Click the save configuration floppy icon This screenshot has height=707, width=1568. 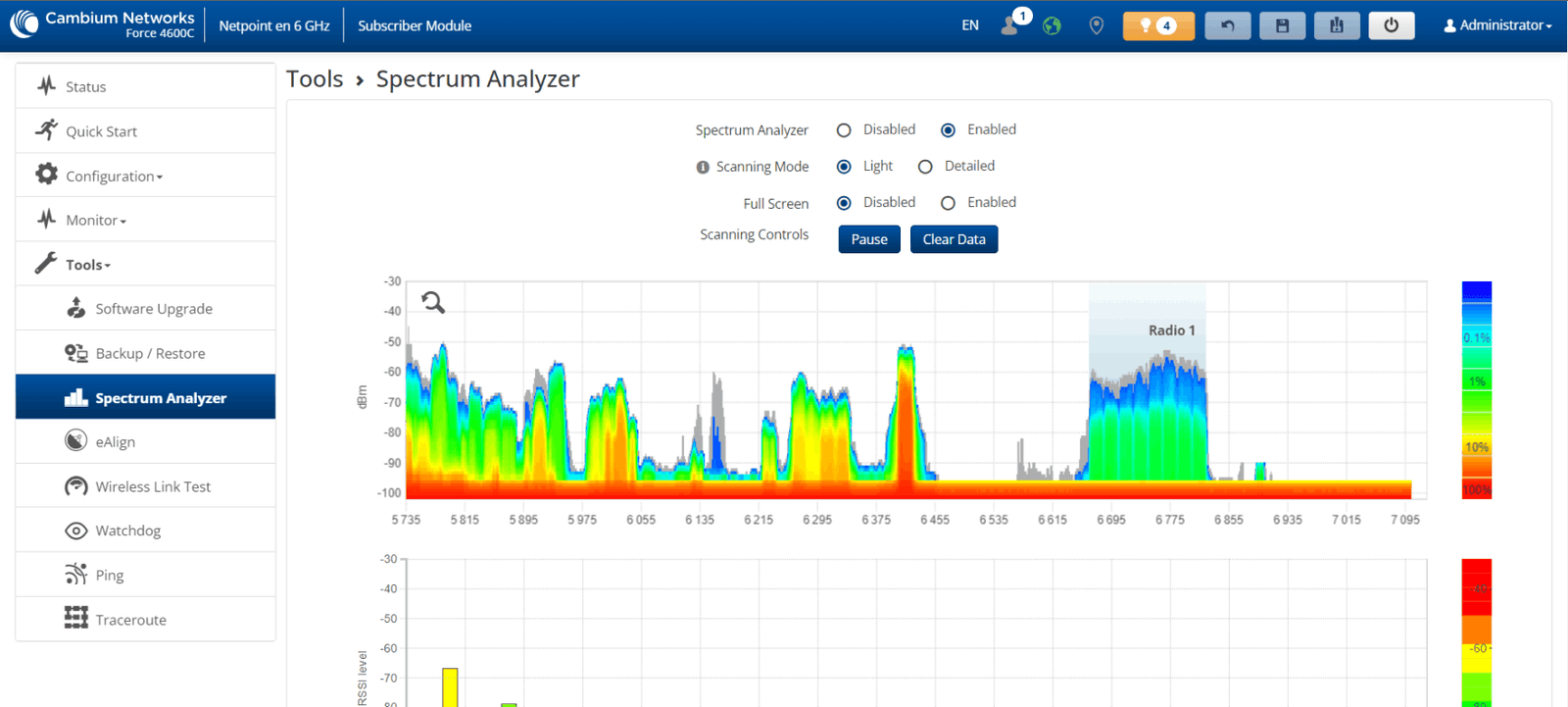point(1282,25)
